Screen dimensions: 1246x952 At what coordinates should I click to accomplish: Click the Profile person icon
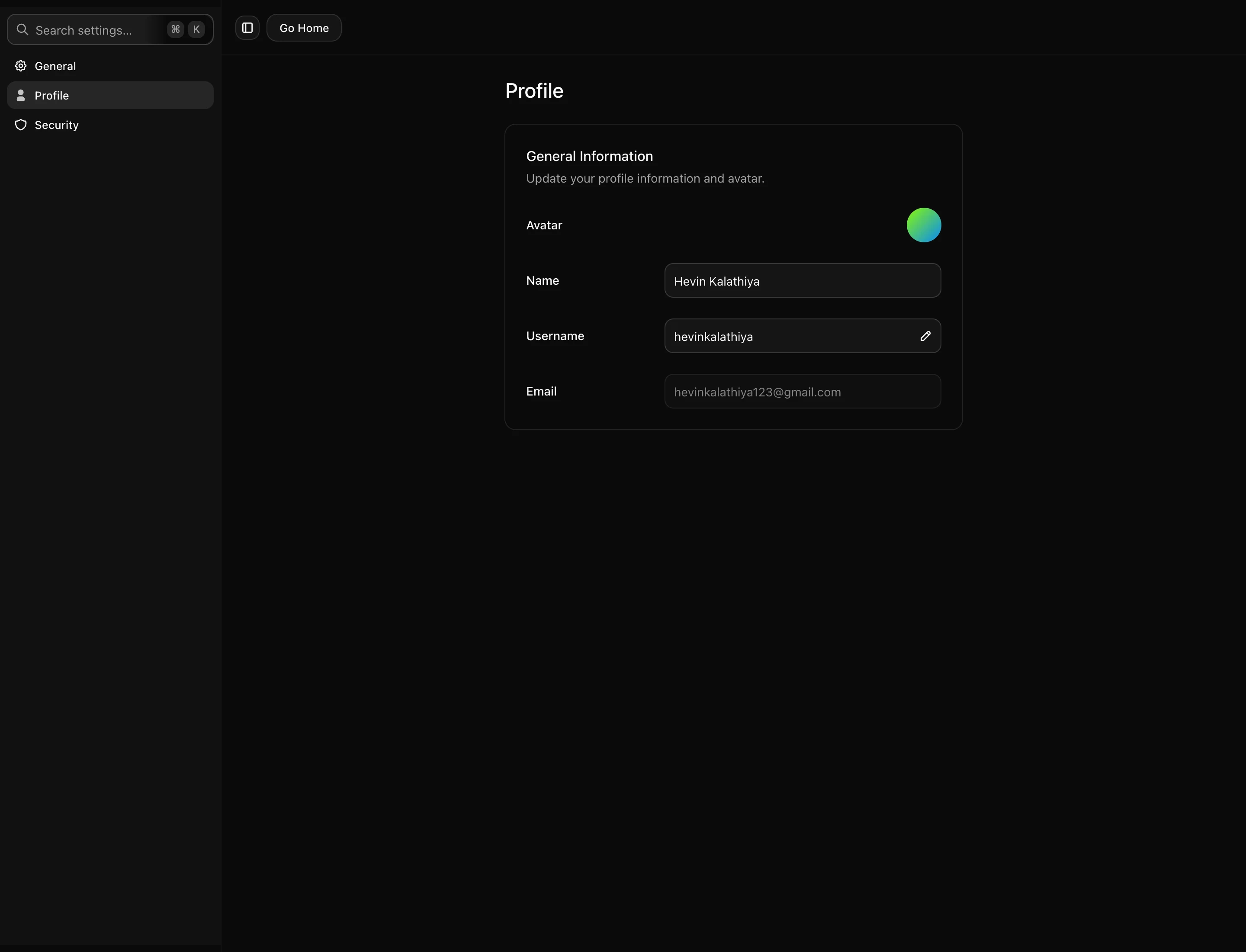pos(21,95)
